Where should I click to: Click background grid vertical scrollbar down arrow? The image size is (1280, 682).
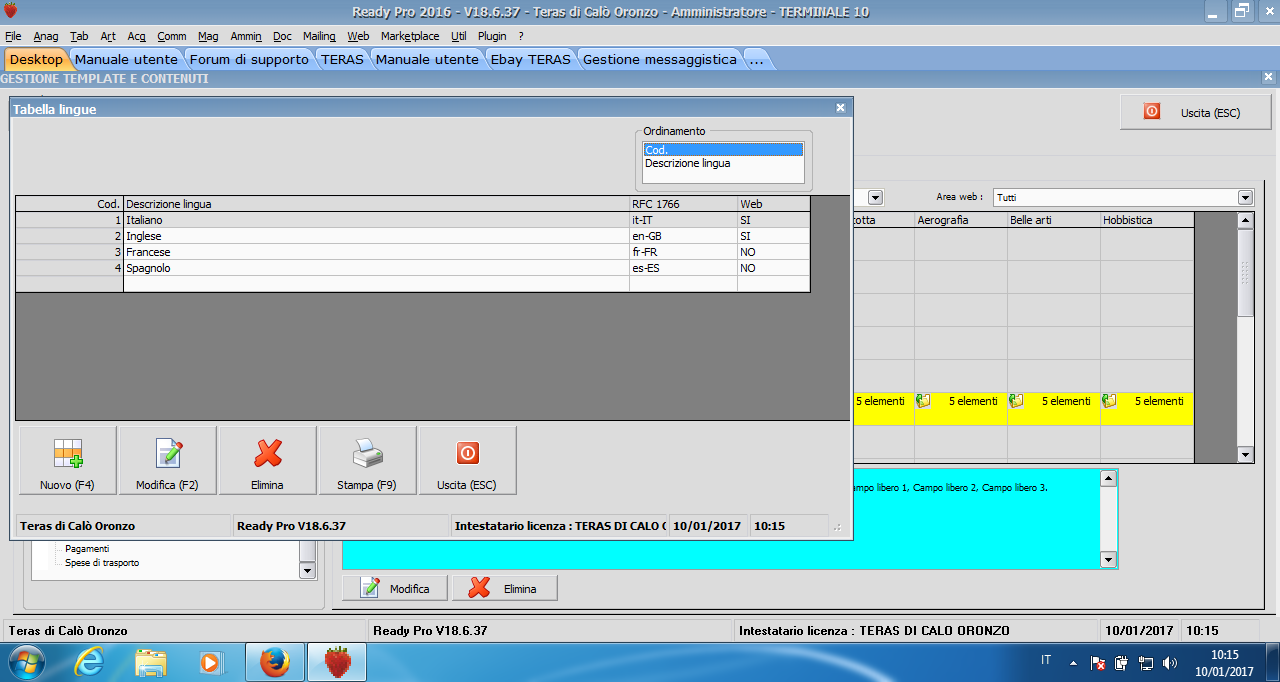click(x=1245, y=454)
